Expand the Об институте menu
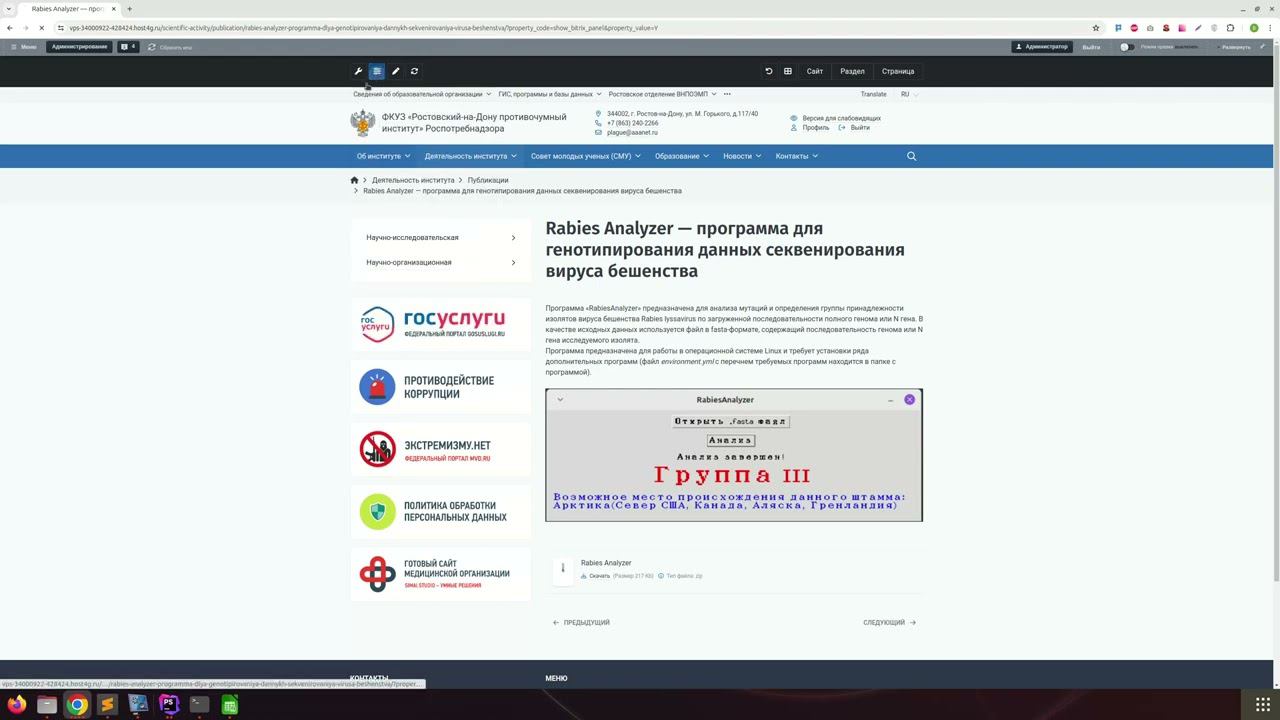This screenshot has width=1280, height=720. [384, 156]
